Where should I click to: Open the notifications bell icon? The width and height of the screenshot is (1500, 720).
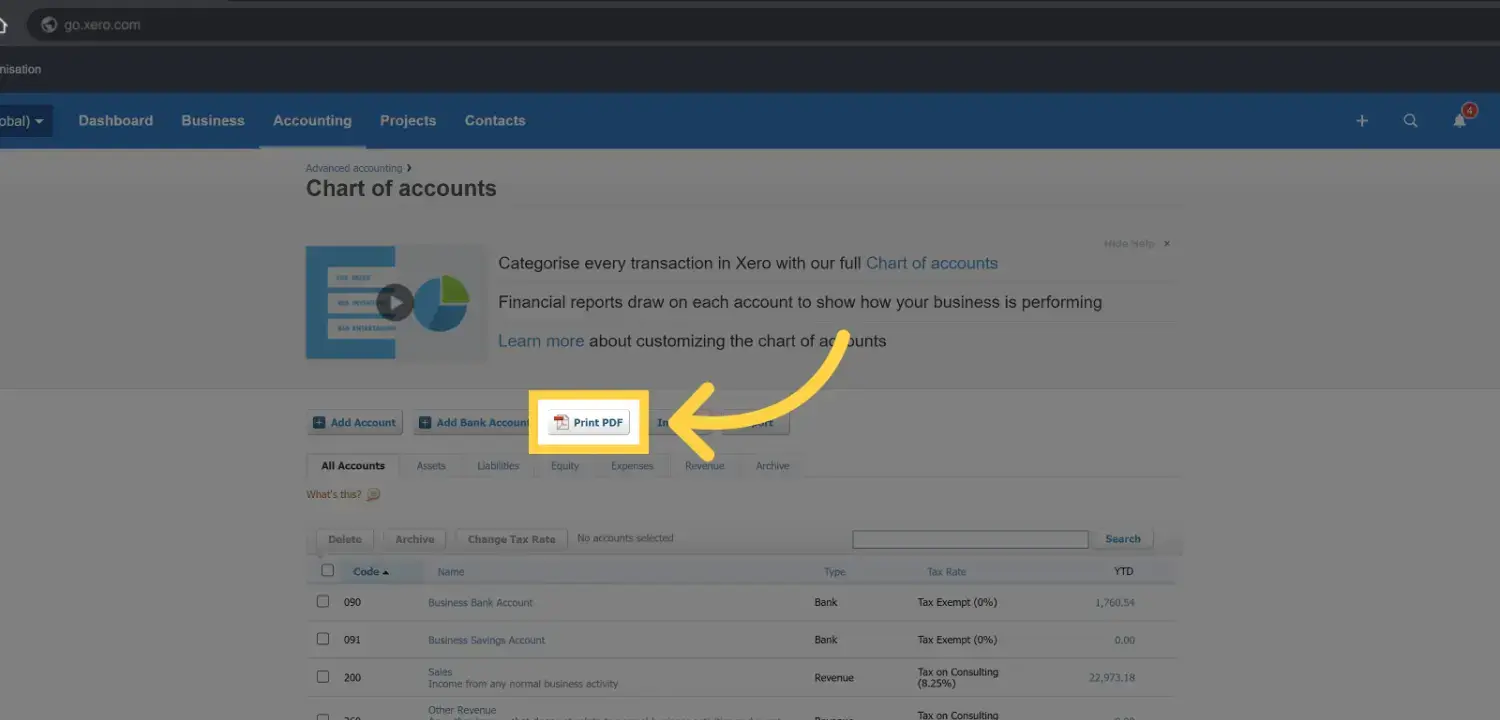(1460, 120)
